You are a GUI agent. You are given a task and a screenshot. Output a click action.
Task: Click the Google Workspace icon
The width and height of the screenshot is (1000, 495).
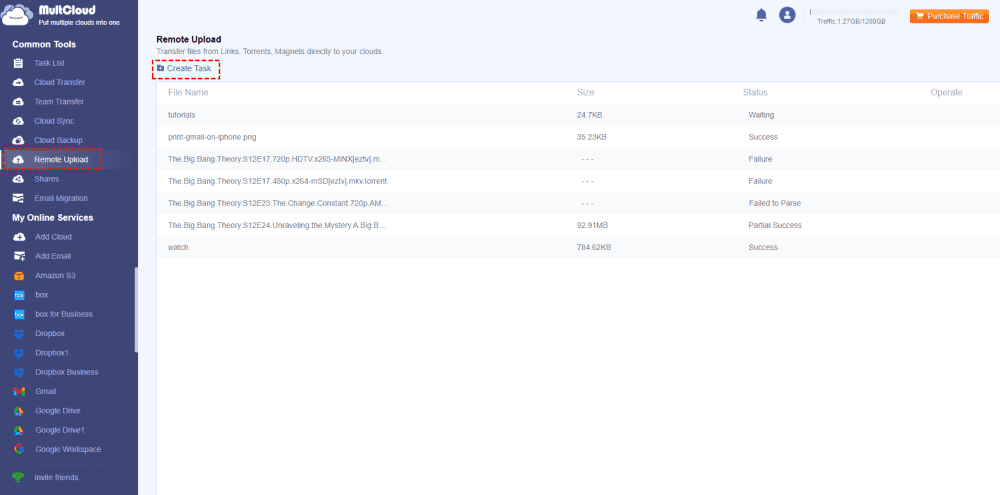tap(19, 449)
